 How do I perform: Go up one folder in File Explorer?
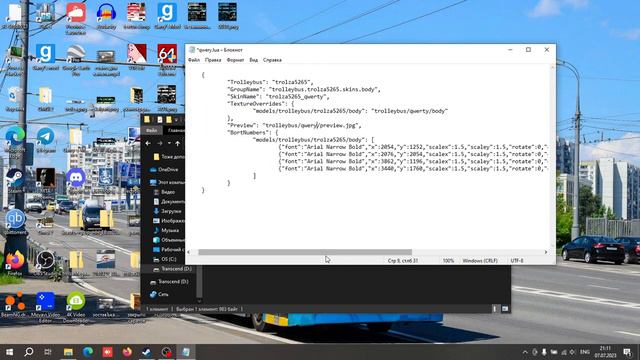point(178,143)
